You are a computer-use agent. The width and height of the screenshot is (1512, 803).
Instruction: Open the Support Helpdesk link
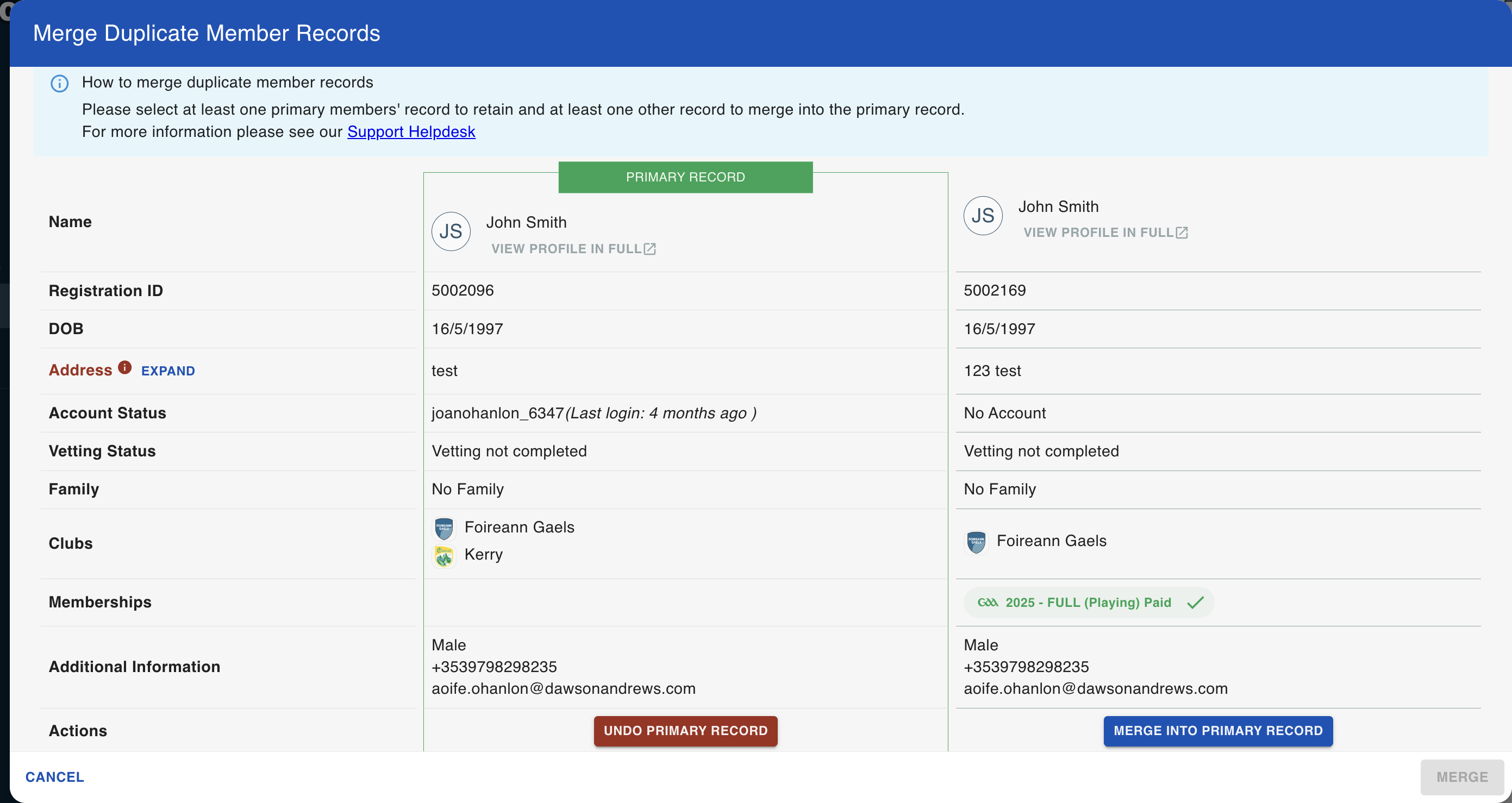click(411, 131)
